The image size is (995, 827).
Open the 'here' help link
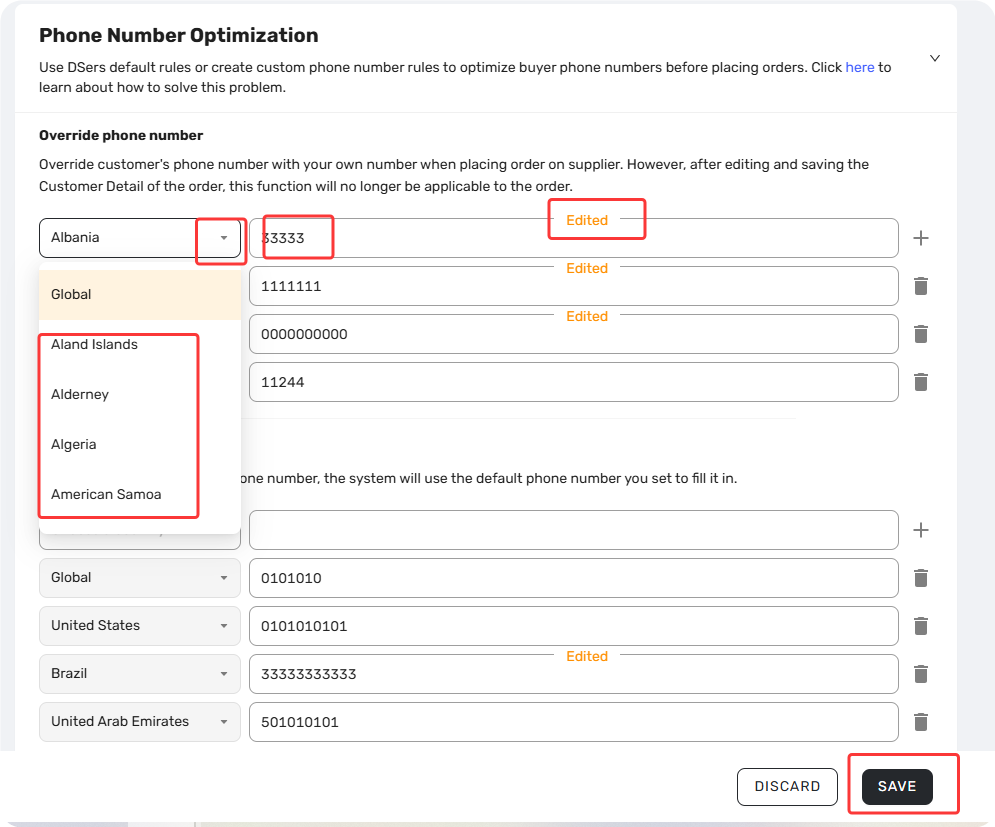click(859, 67)
